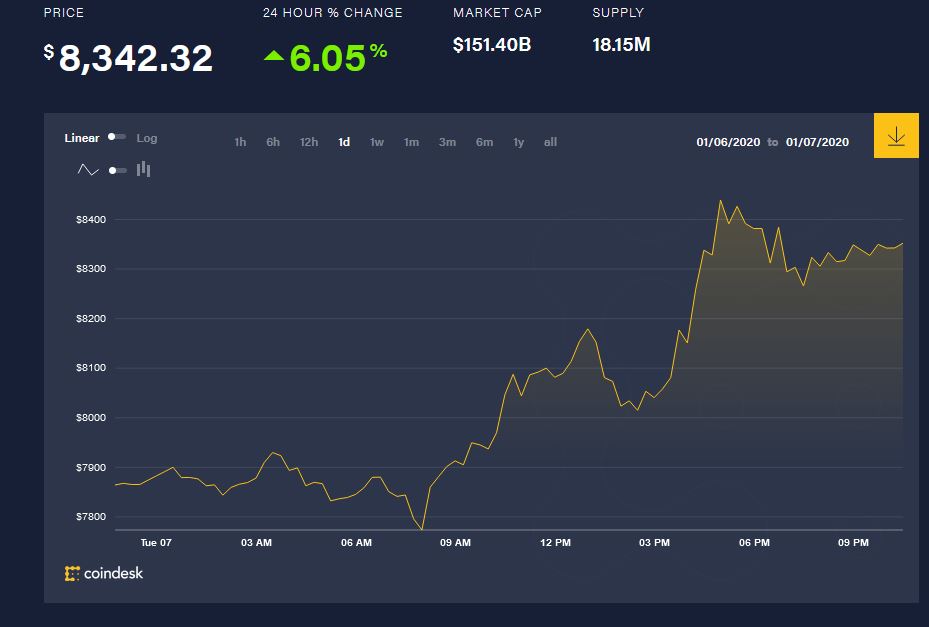Select the 1y time range

[518, 142]
